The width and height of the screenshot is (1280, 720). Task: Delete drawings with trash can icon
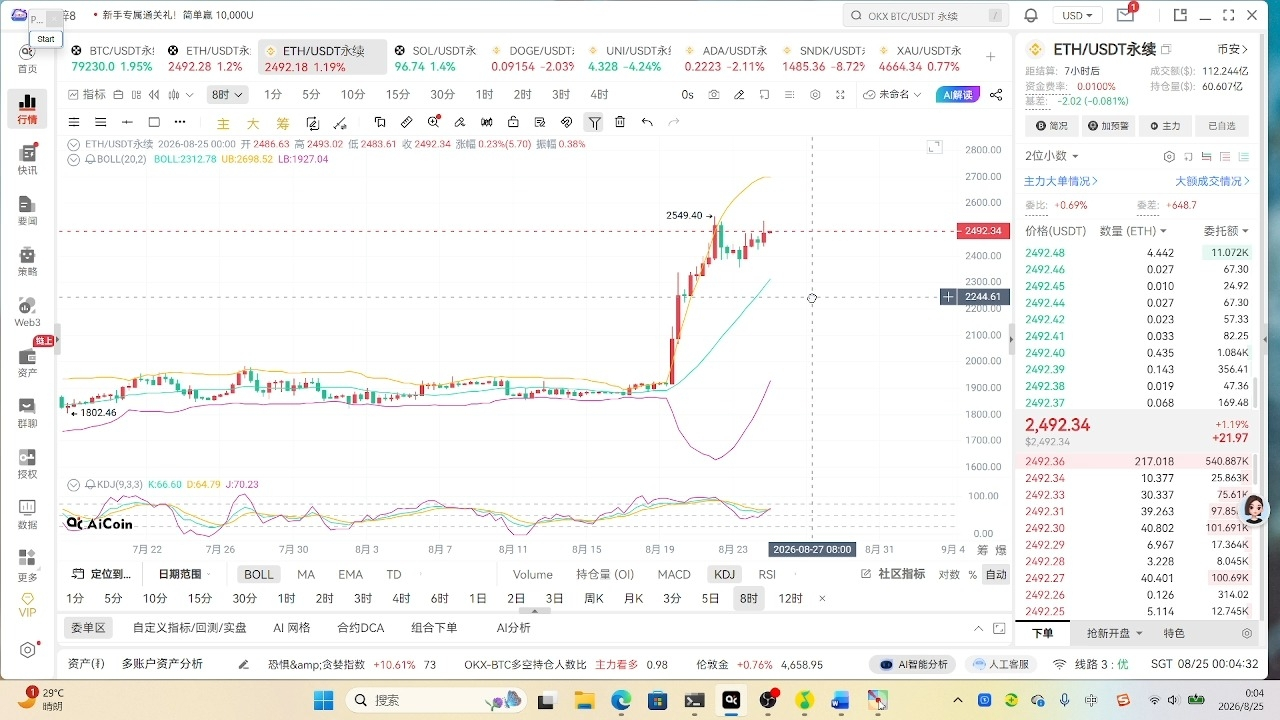[x=620, y=122]
